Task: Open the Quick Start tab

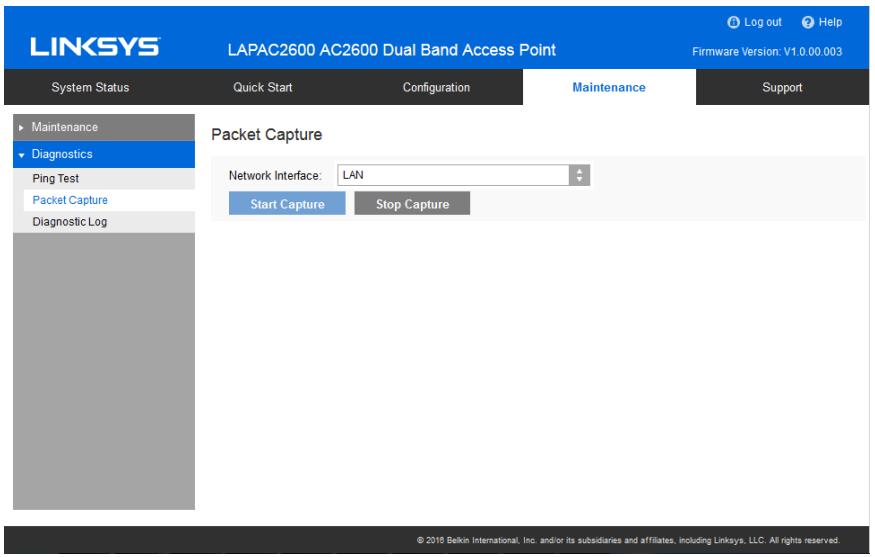Action: [x=263, y=88]
